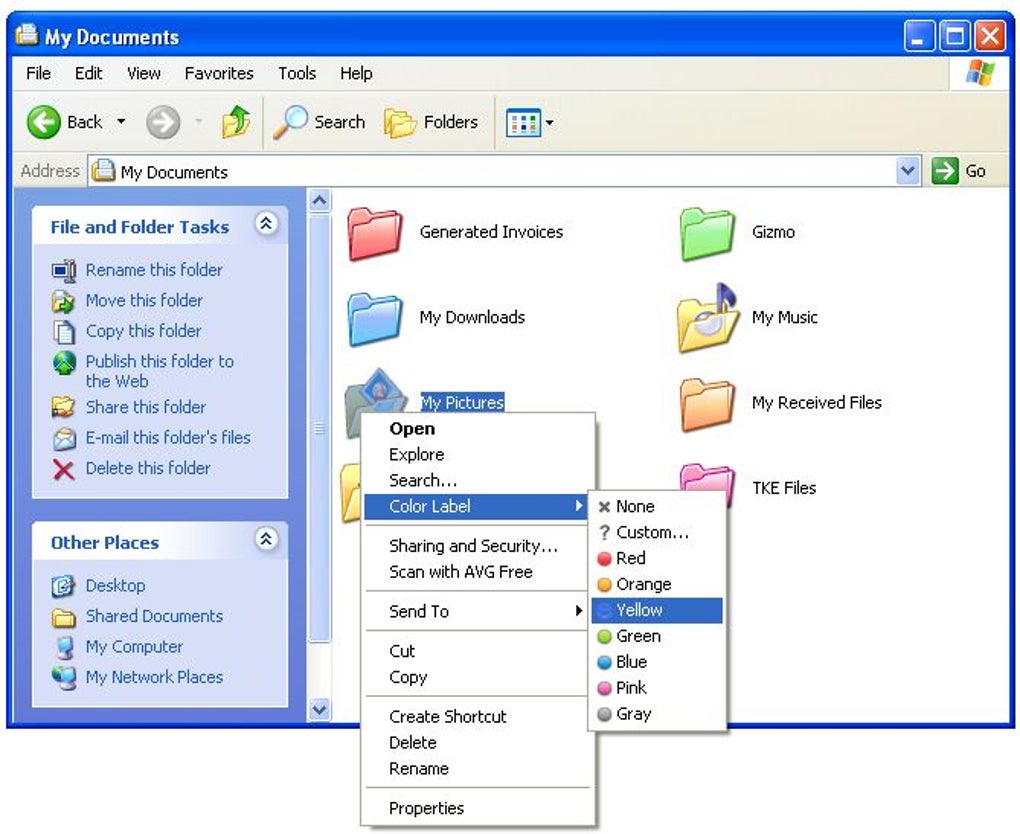The height and width of the screenshot is (834, 1020).
Task: Pick the Green color label
Action: 657,636
